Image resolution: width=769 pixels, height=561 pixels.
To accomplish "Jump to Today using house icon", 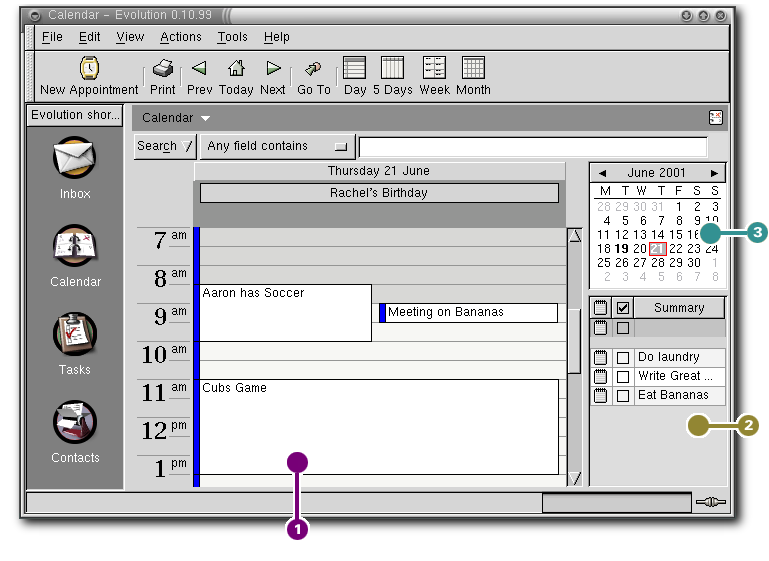I will [x=236, y=68].
